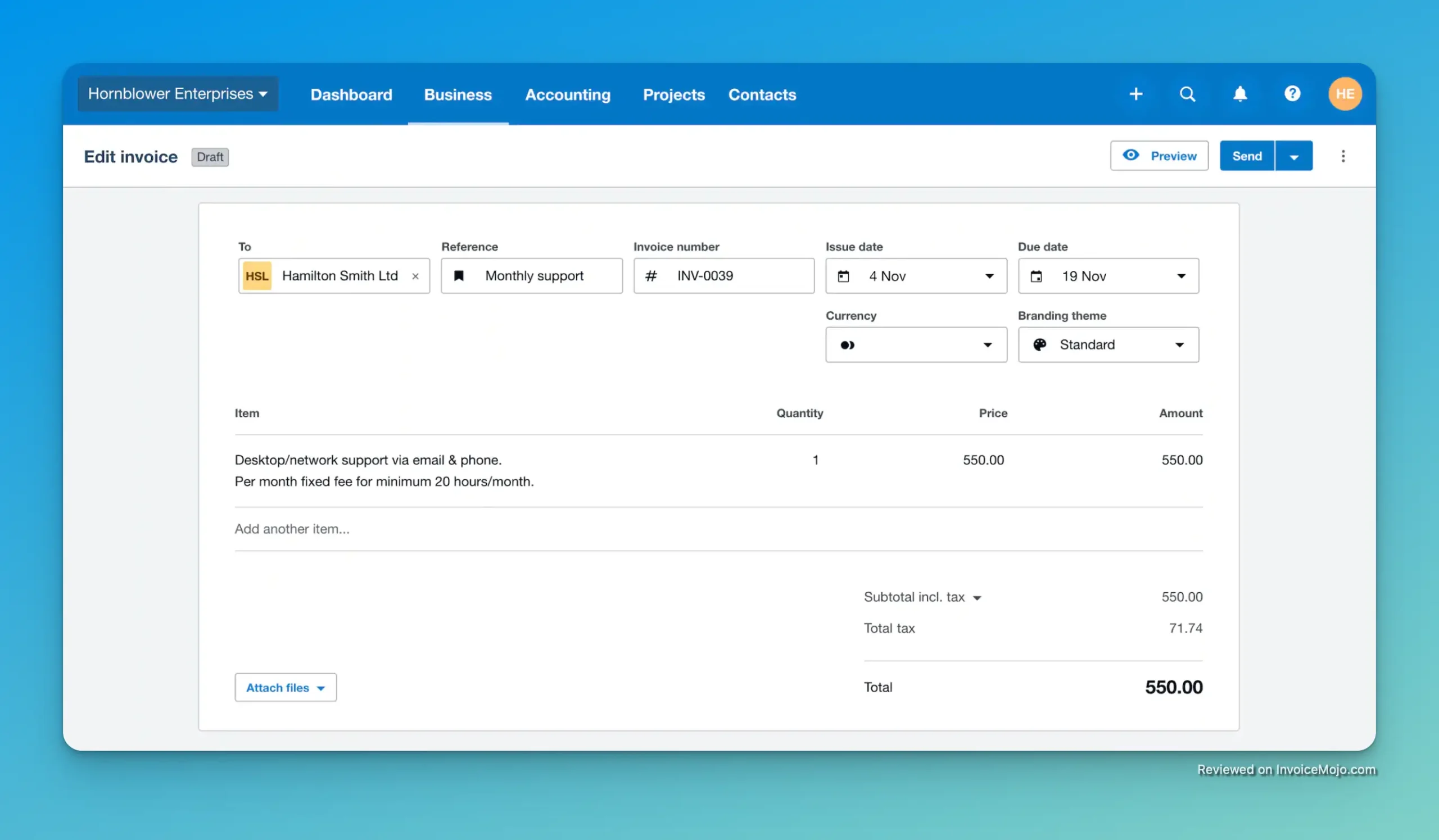
Task: Open the three-dot overflow menu
Action: (1343, 155)
